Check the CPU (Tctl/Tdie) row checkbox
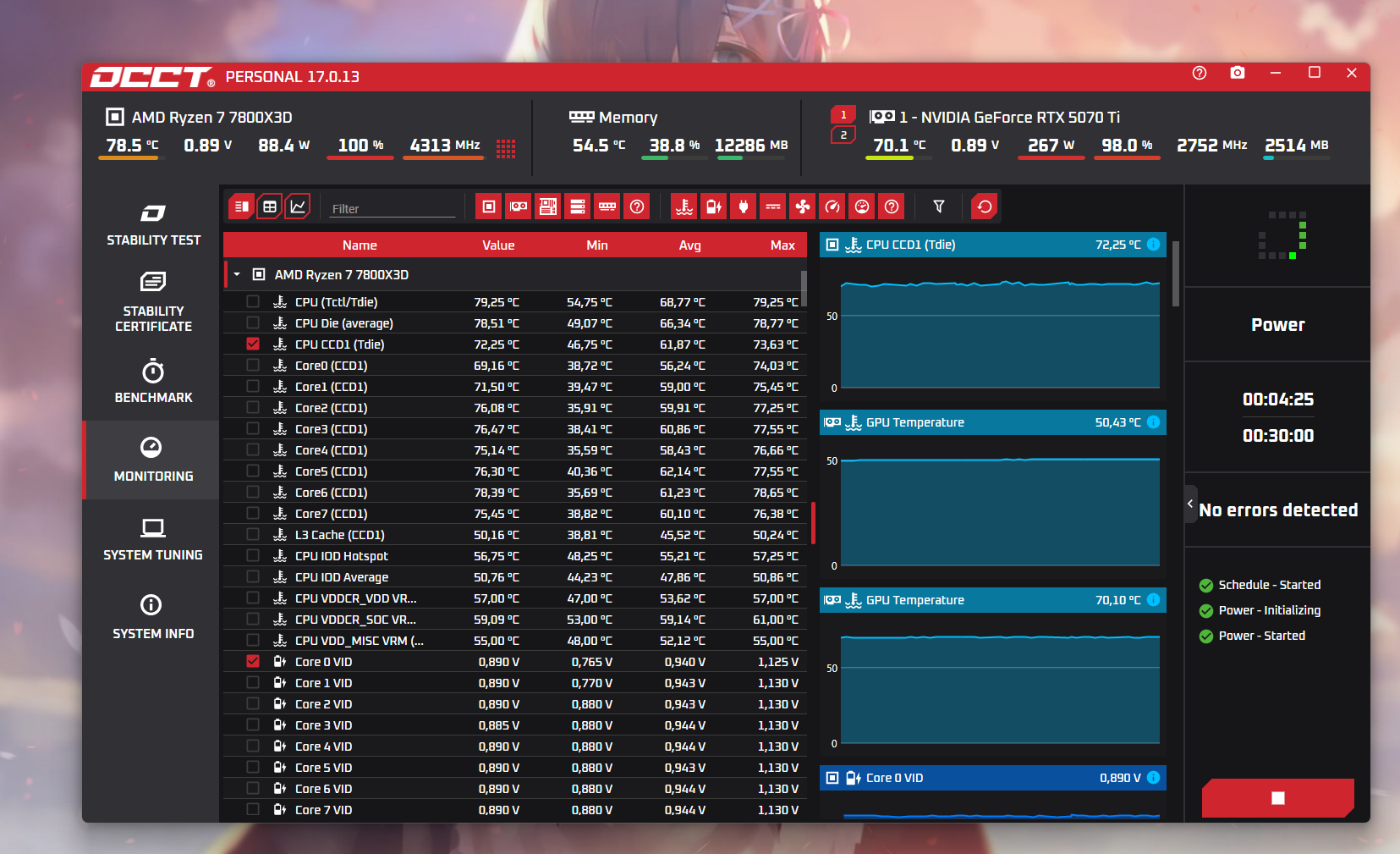The width and height of the screenshot is (1400, 854). pyautogui.click(x=253, y=301)
